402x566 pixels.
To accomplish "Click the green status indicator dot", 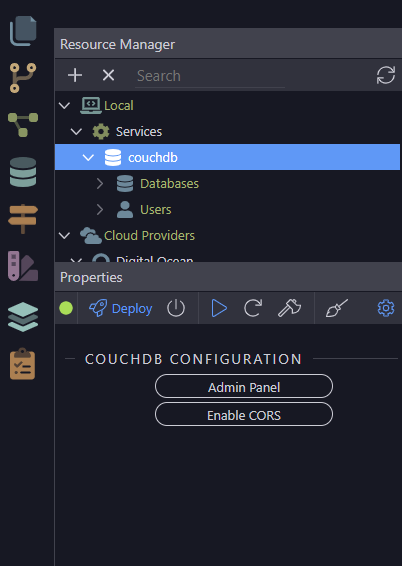I will click(x=66, y=308).
